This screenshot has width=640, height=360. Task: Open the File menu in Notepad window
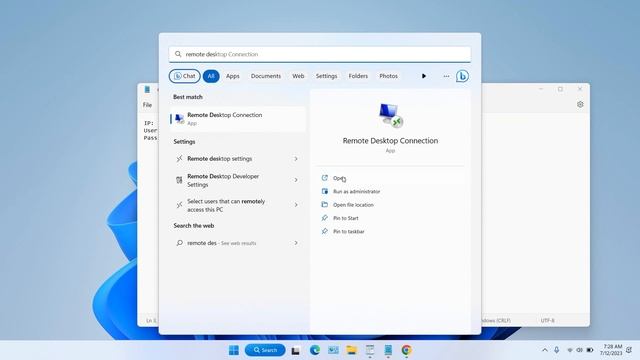[147, 105]
